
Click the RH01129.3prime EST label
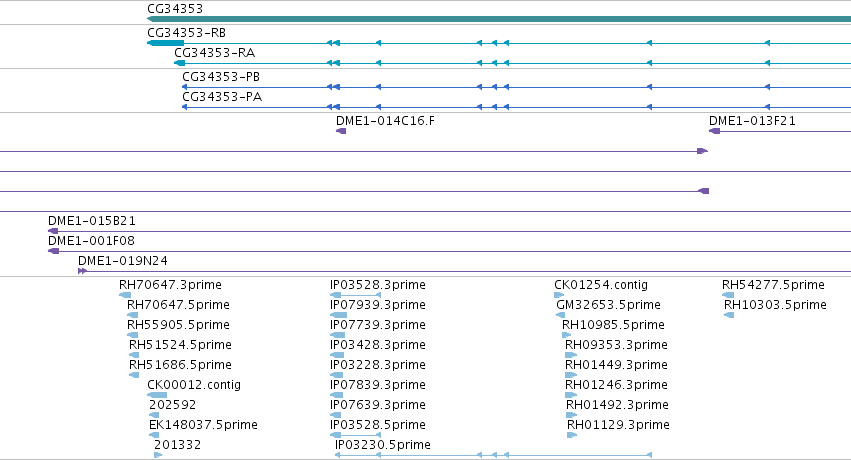(618, 425)
